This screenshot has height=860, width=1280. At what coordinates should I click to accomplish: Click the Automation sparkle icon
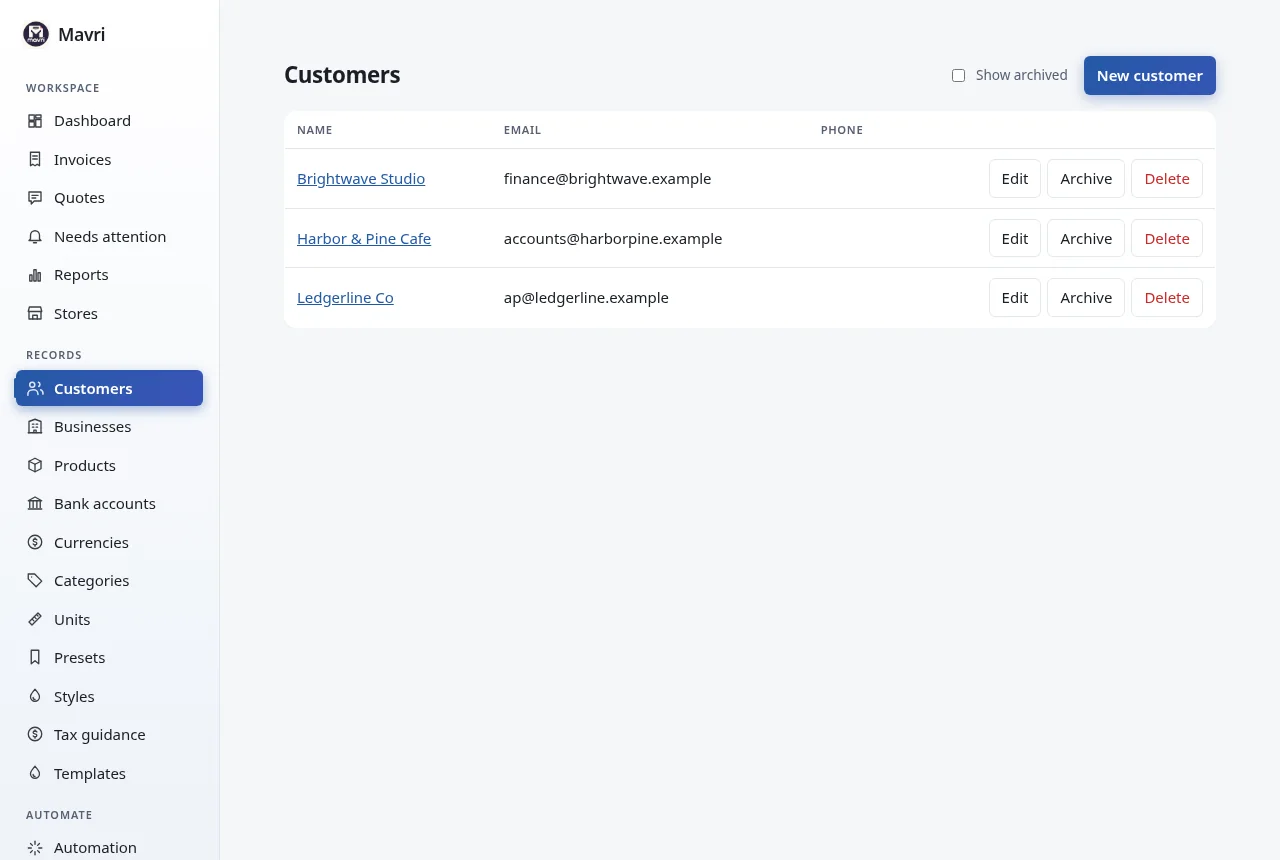coord(35,848)
